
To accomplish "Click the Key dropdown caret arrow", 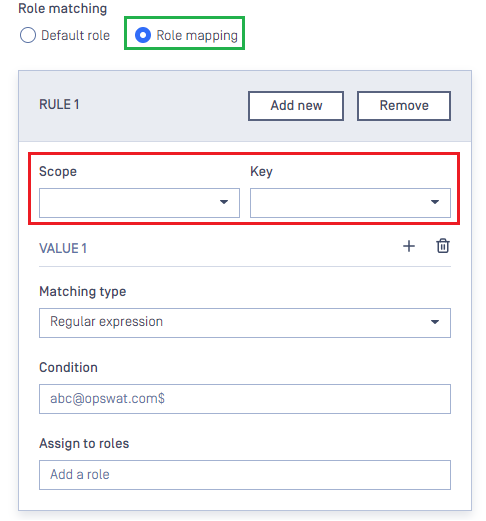I will (435, 202).
